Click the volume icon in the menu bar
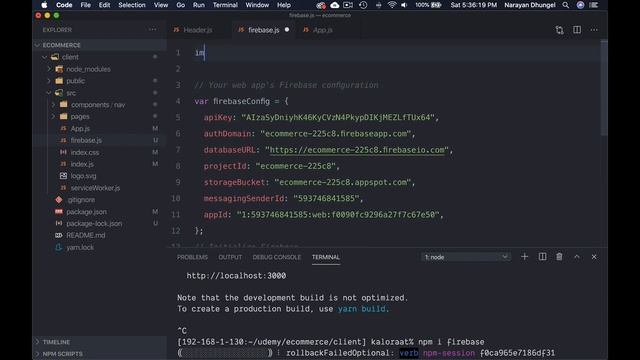Screen dimensions: 640x360 (404, 5)
